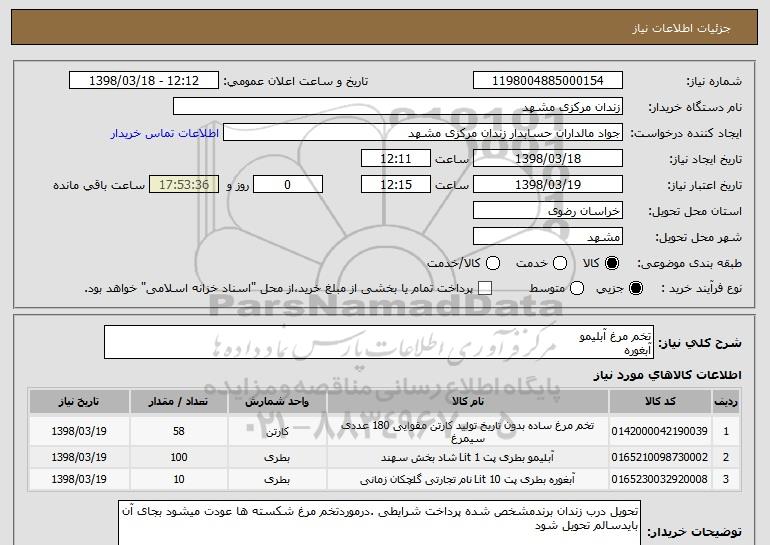Viewport: 770px width, 545px height.
Task: Click the ردیف column header
Action: [726, 402]
